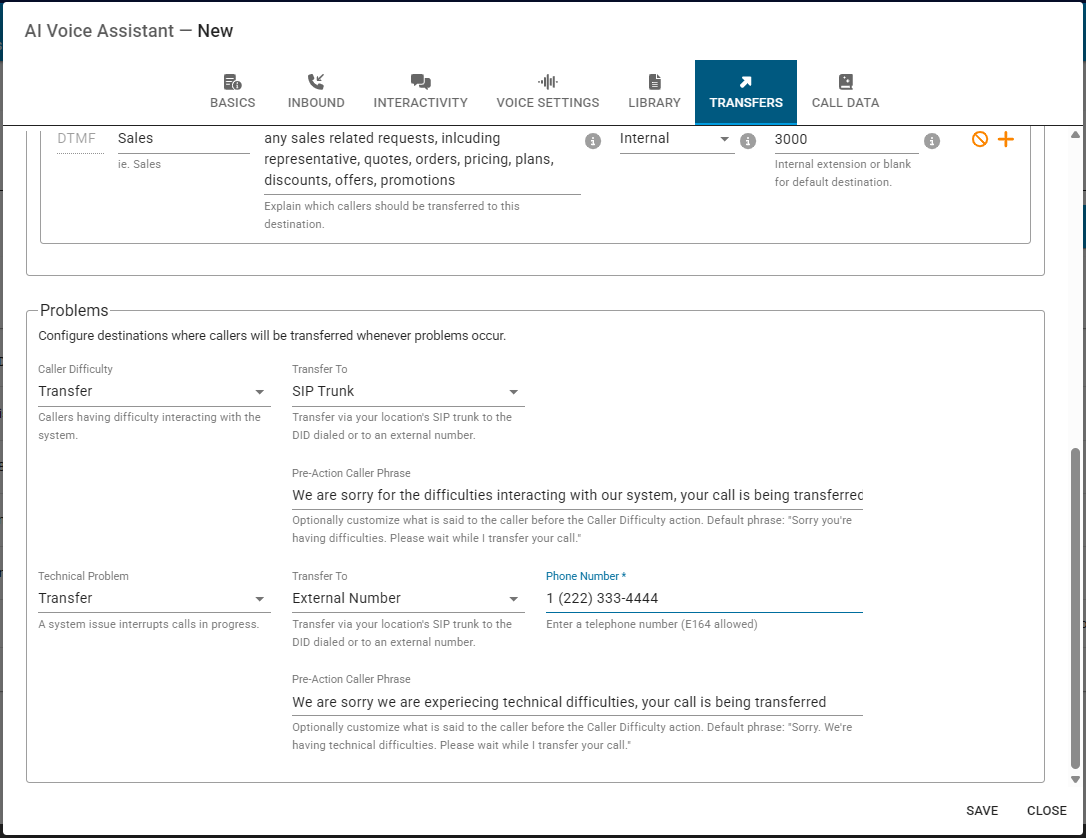Open the External Number Transfer To dropdown
This screenshot has width=1086, height=838.
[x=407, y=599]
